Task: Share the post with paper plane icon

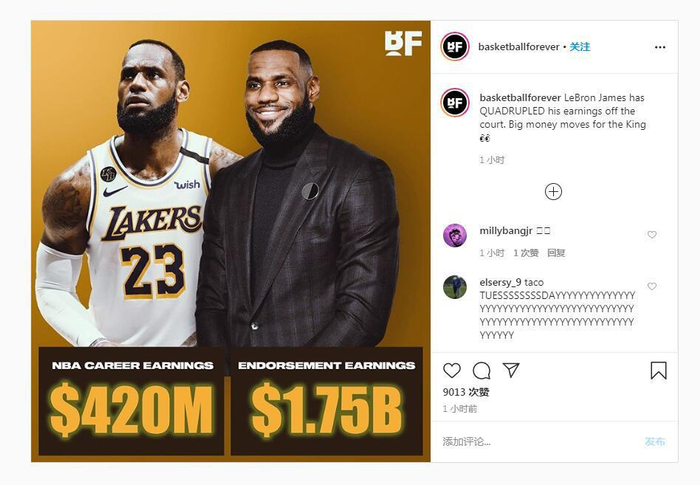Action: click(x=511, y=370)
